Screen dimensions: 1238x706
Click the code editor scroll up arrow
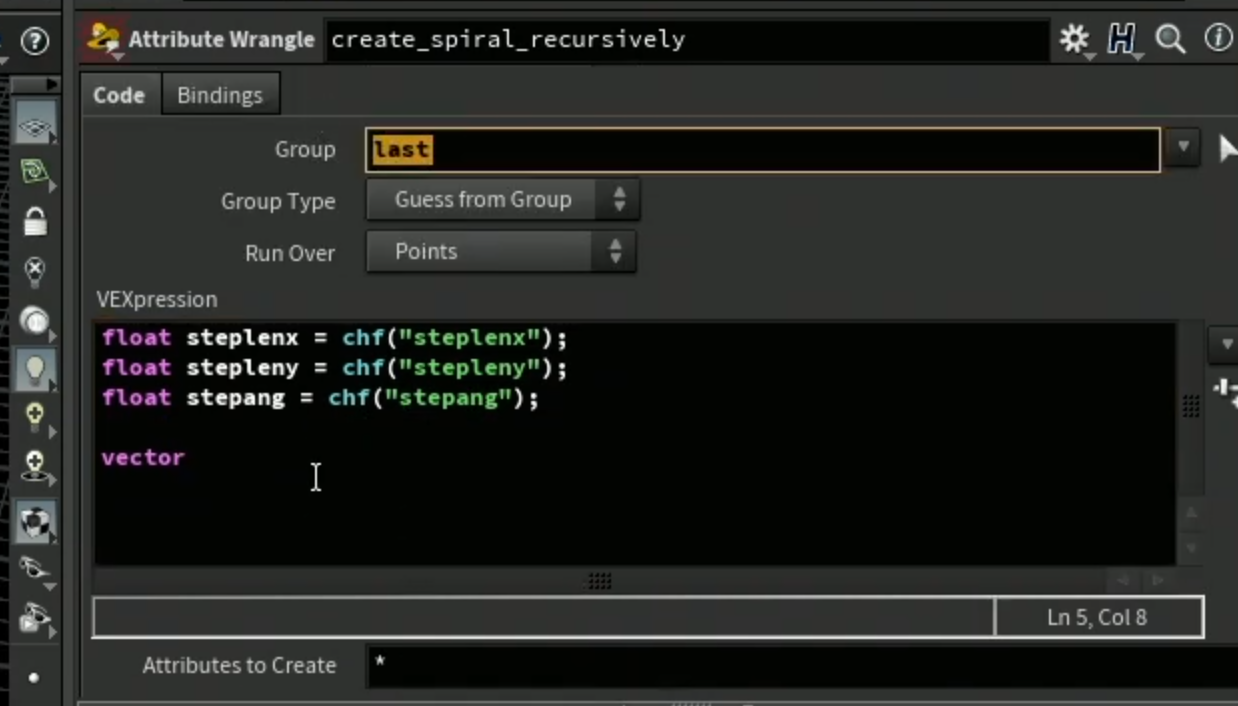1190,512
